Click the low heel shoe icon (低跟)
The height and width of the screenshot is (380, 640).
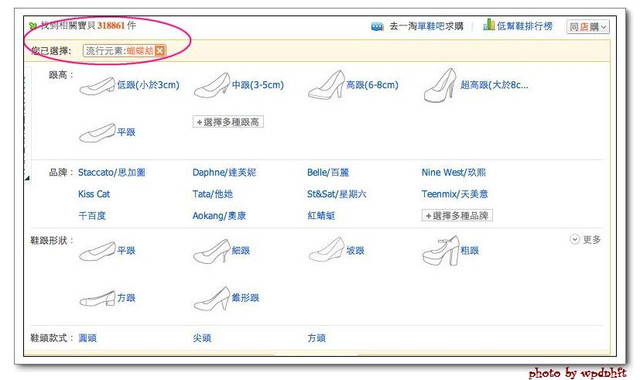click(x=97, y=86)
